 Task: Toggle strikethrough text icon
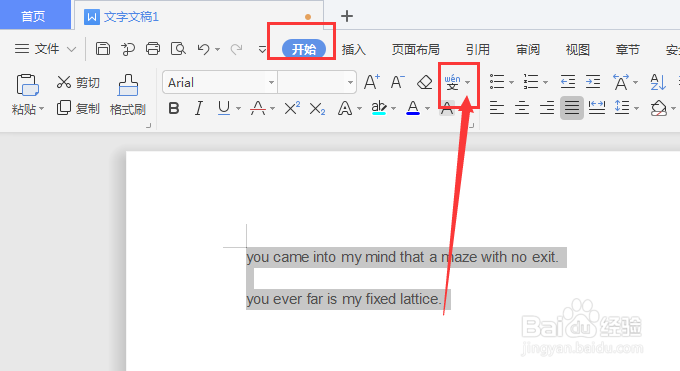coord(258,108)
